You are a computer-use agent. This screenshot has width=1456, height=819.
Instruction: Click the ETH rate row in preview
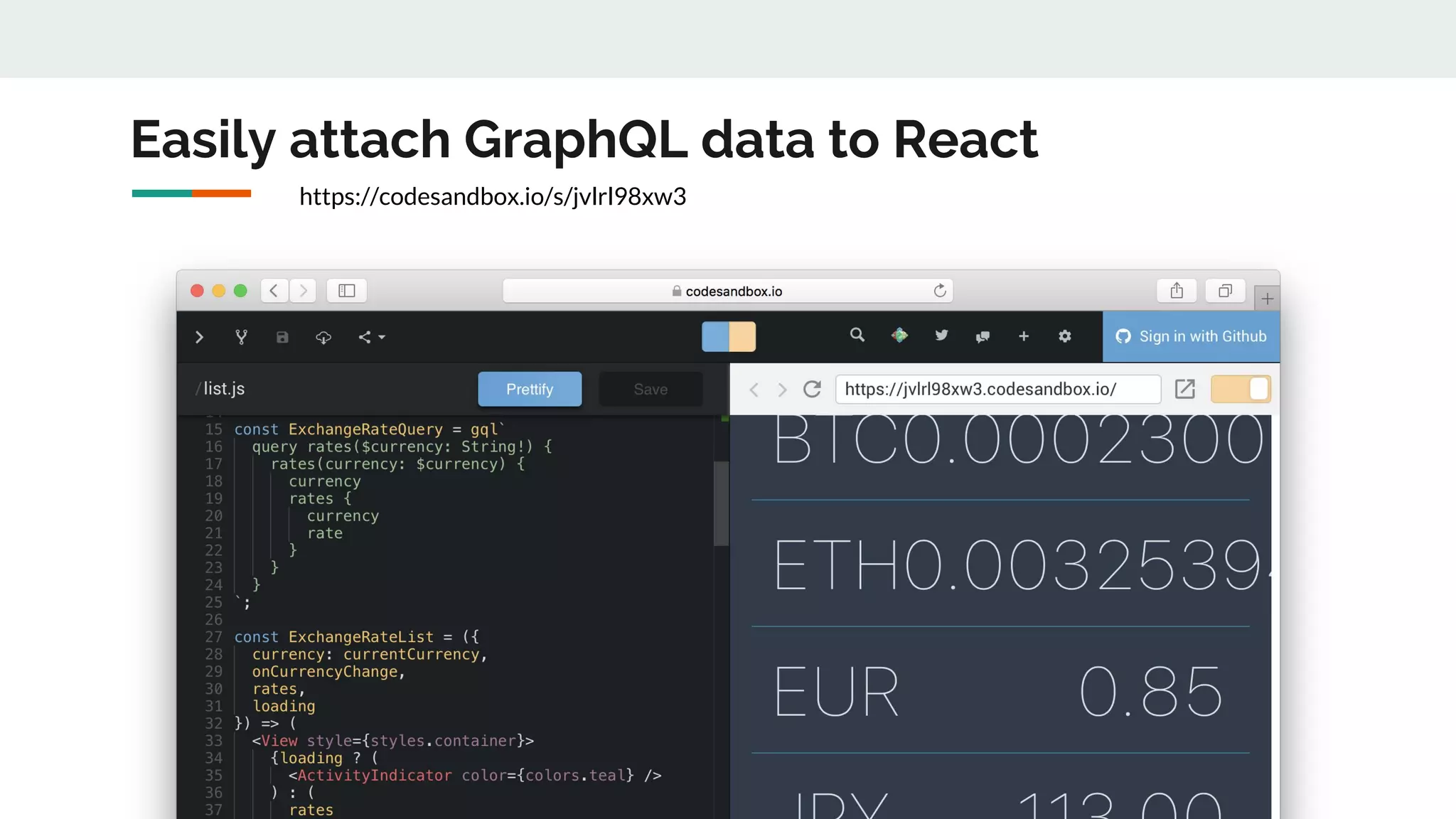[x=1001, y=564]
